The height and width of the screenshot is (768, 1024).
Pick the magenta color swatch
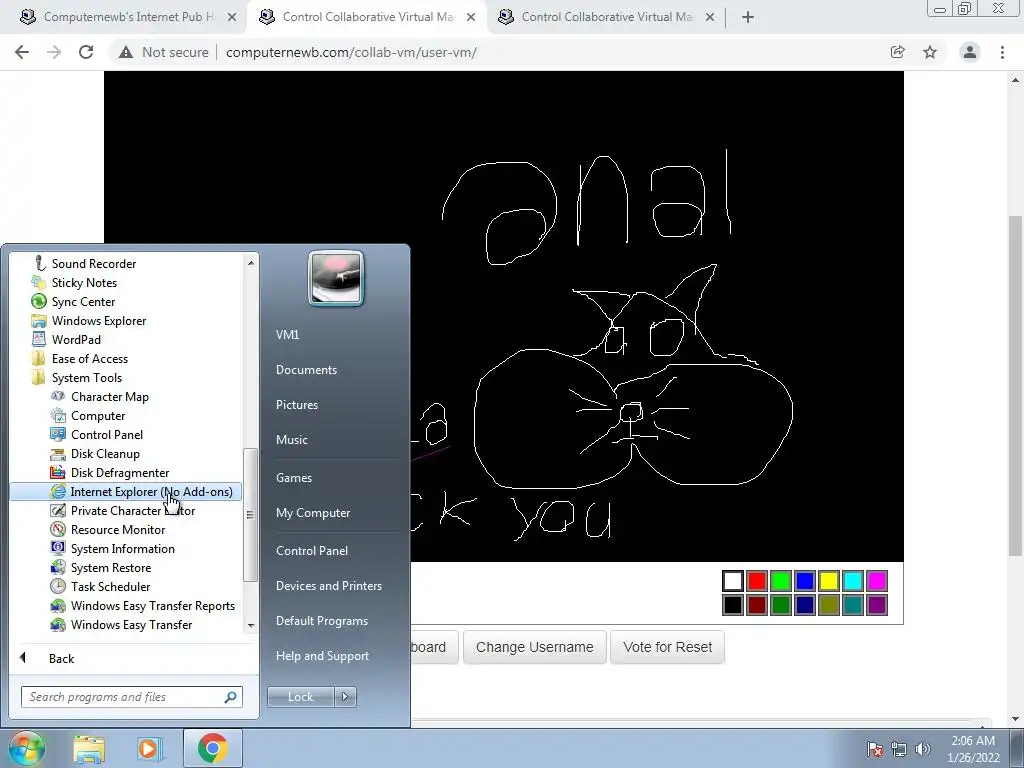tap(877, 581)
